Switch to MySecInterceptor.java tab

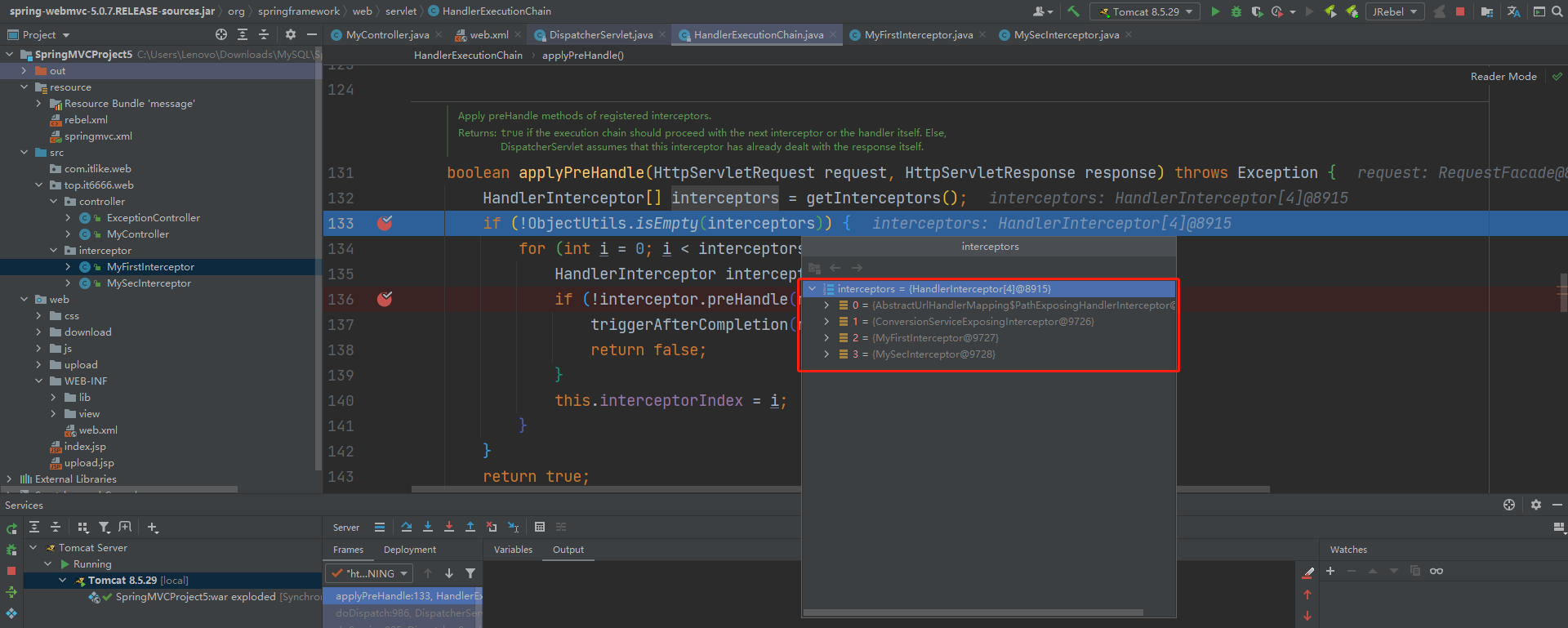tap(1067, 35)
